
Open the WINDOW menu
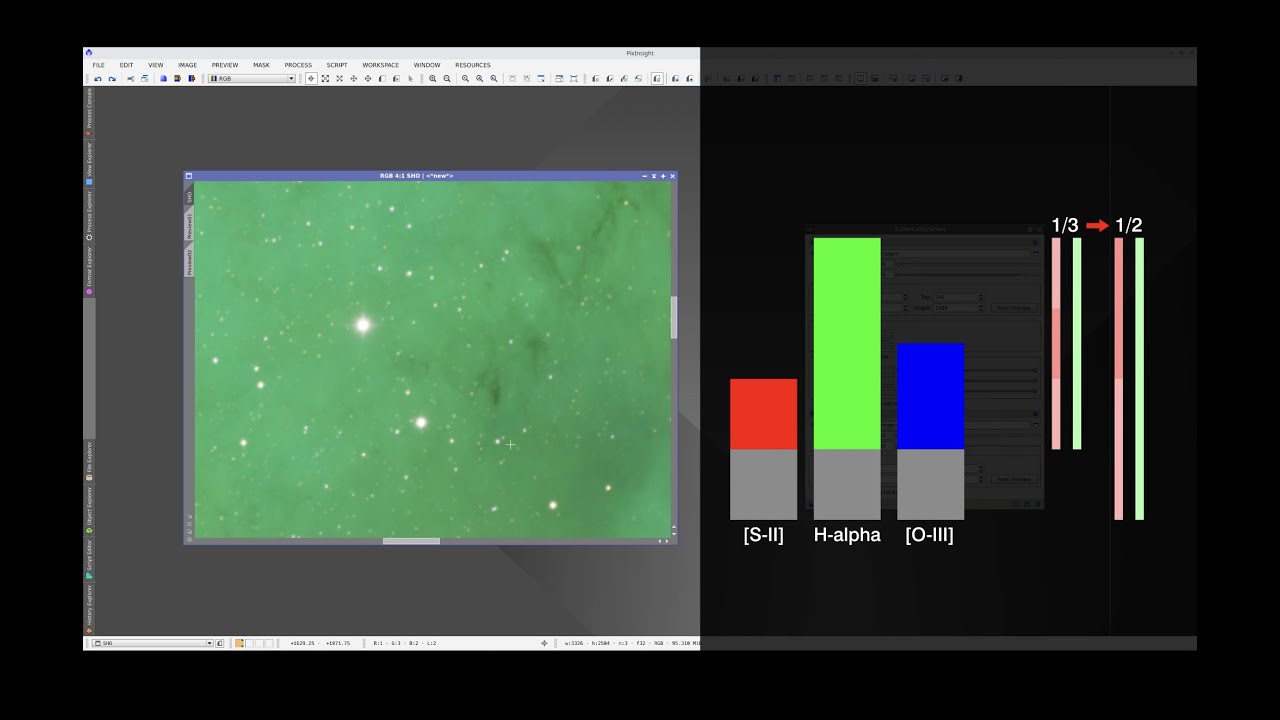coord(427,65)
